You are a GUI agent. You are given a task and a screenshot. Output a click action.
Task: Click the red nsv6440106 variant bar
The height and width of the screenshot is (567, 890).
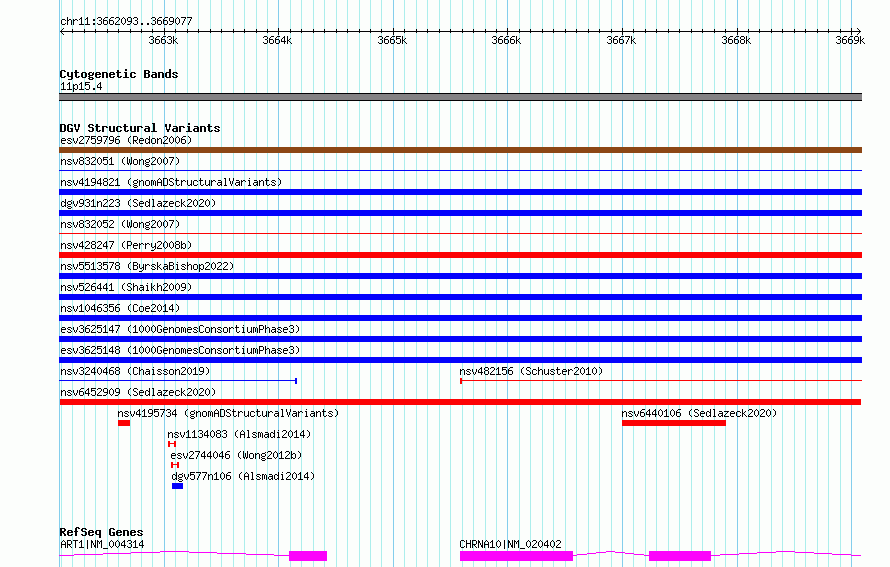point(674,423)
